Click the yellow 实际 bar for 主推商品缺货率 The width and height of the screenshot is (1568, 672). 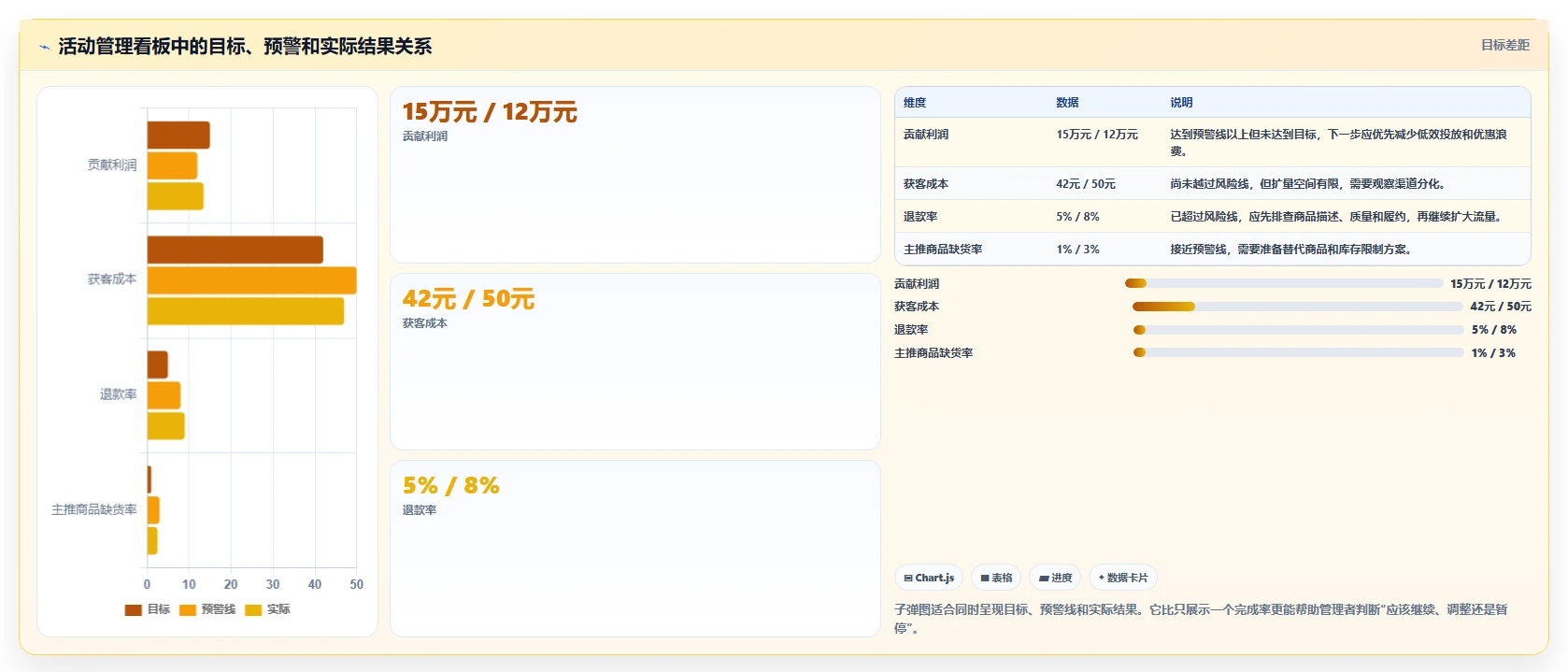pyautogui.click(x=152, y=541)
